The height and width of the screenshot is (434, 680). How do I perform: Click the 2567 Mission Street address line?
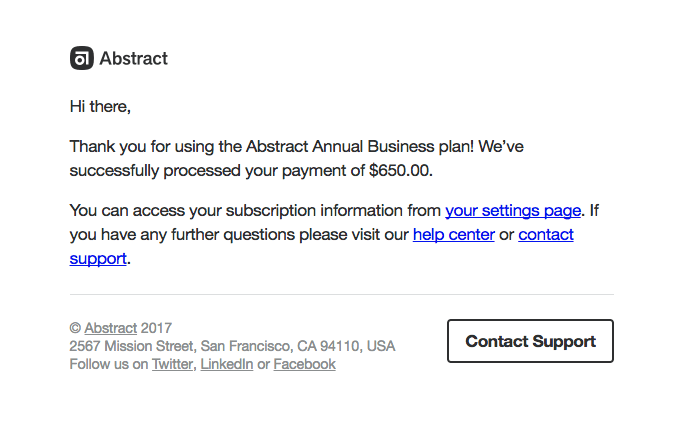pos(232,346)
